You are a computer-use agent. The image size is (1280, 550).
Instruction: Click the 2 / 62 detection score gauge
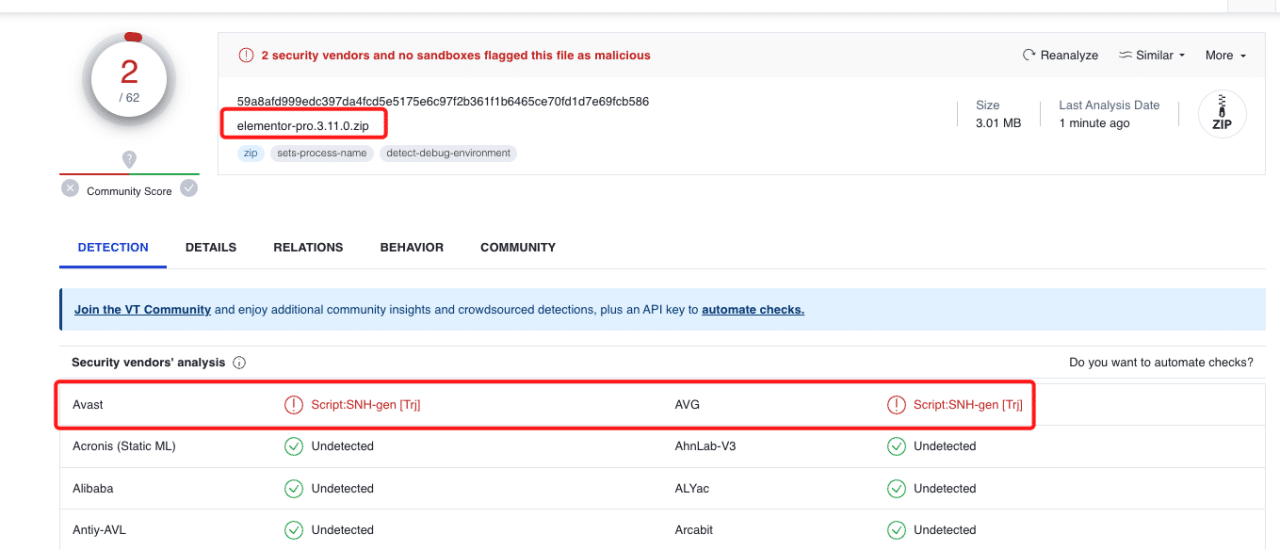click(x=129, y=80)
